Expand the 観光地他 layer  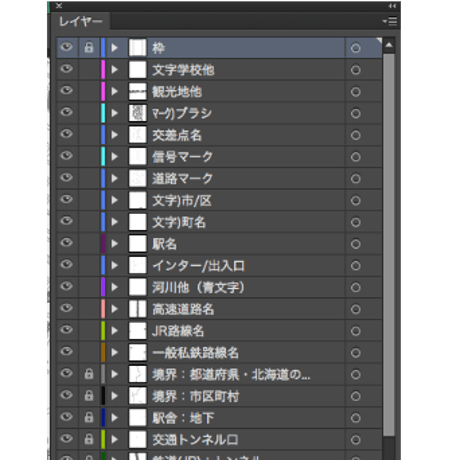point(114,91)
